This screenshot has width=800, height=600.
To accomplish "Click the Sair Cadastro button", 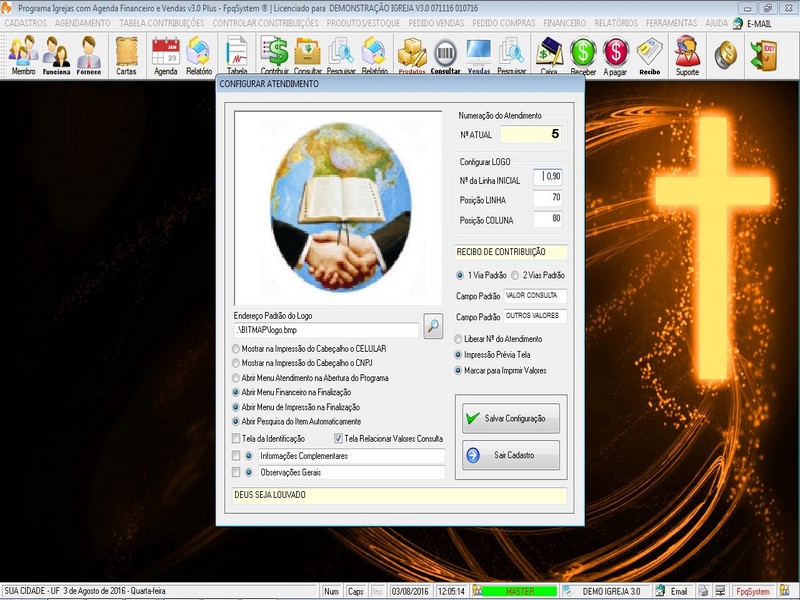I will 511,455.
